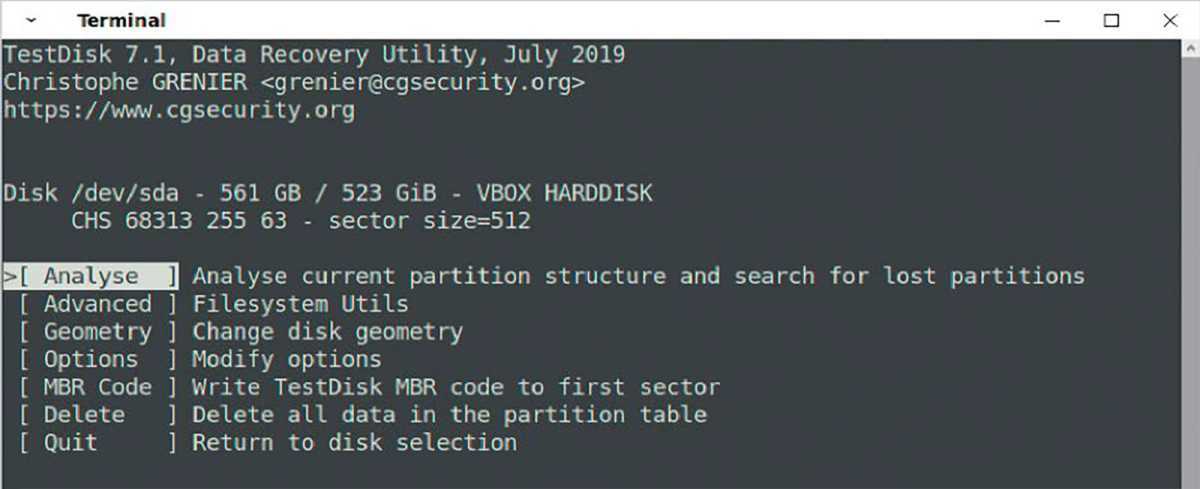Select the Delete partition table option
1200x489 pixels.
[84, 415]
